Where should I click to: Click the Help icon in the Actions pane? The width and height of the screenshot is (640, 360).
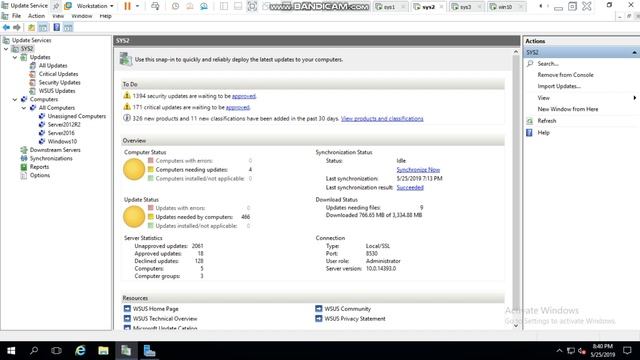tap(529, 133)
